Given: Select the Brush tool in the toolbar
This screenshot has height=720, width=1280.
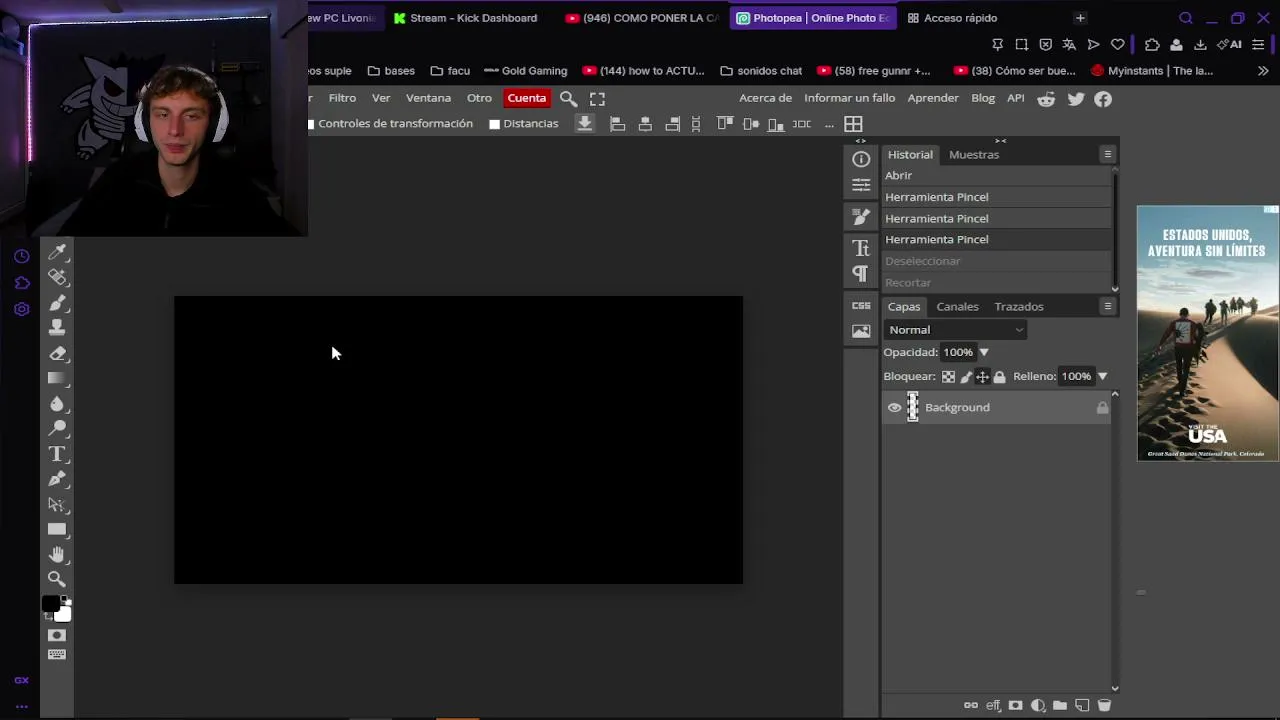Looking at the screenshot, I should coord(57,302).
